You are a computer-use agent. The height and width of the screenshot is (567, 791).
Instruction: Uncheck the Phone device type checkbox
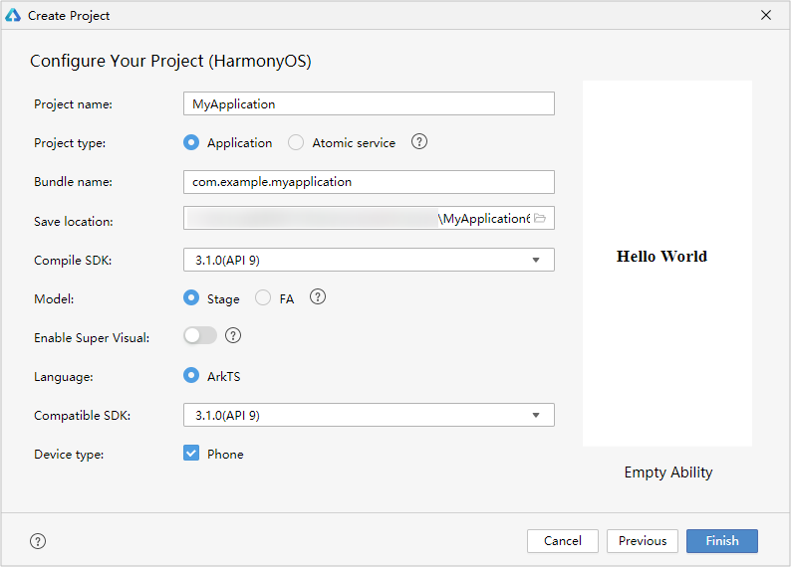[191, 453]
